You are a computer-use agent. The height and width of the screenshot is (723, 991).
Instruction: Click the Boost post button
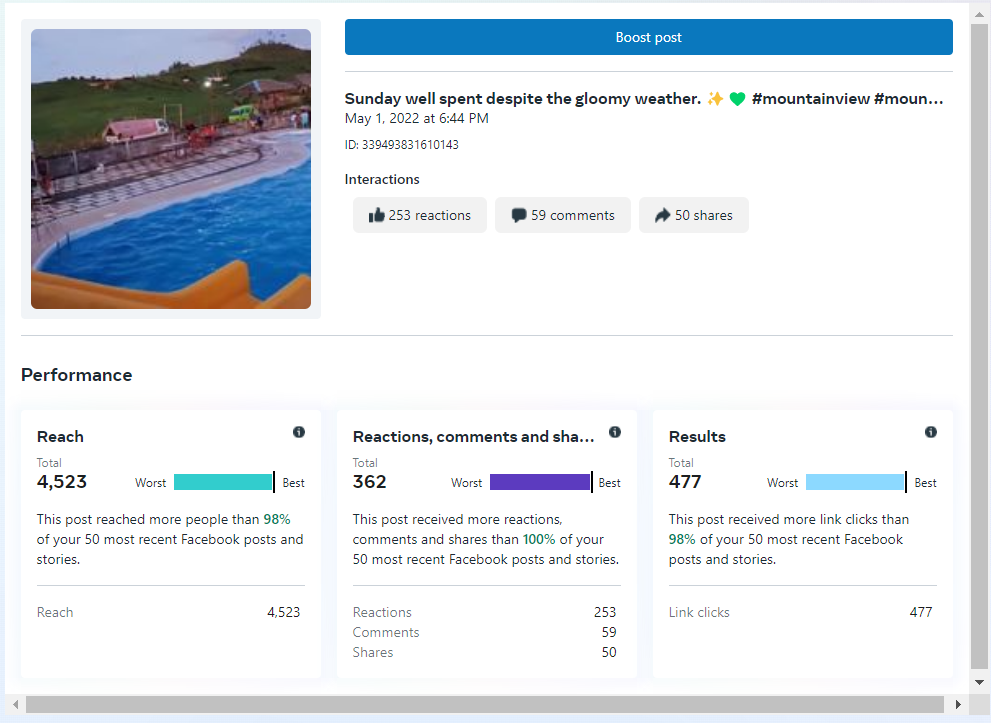coord(648,37)
